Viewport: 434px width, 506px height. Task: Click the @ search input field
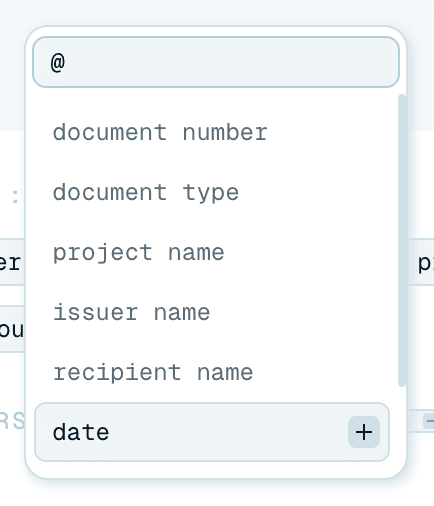pyautogui.click(x=216, y=62)
